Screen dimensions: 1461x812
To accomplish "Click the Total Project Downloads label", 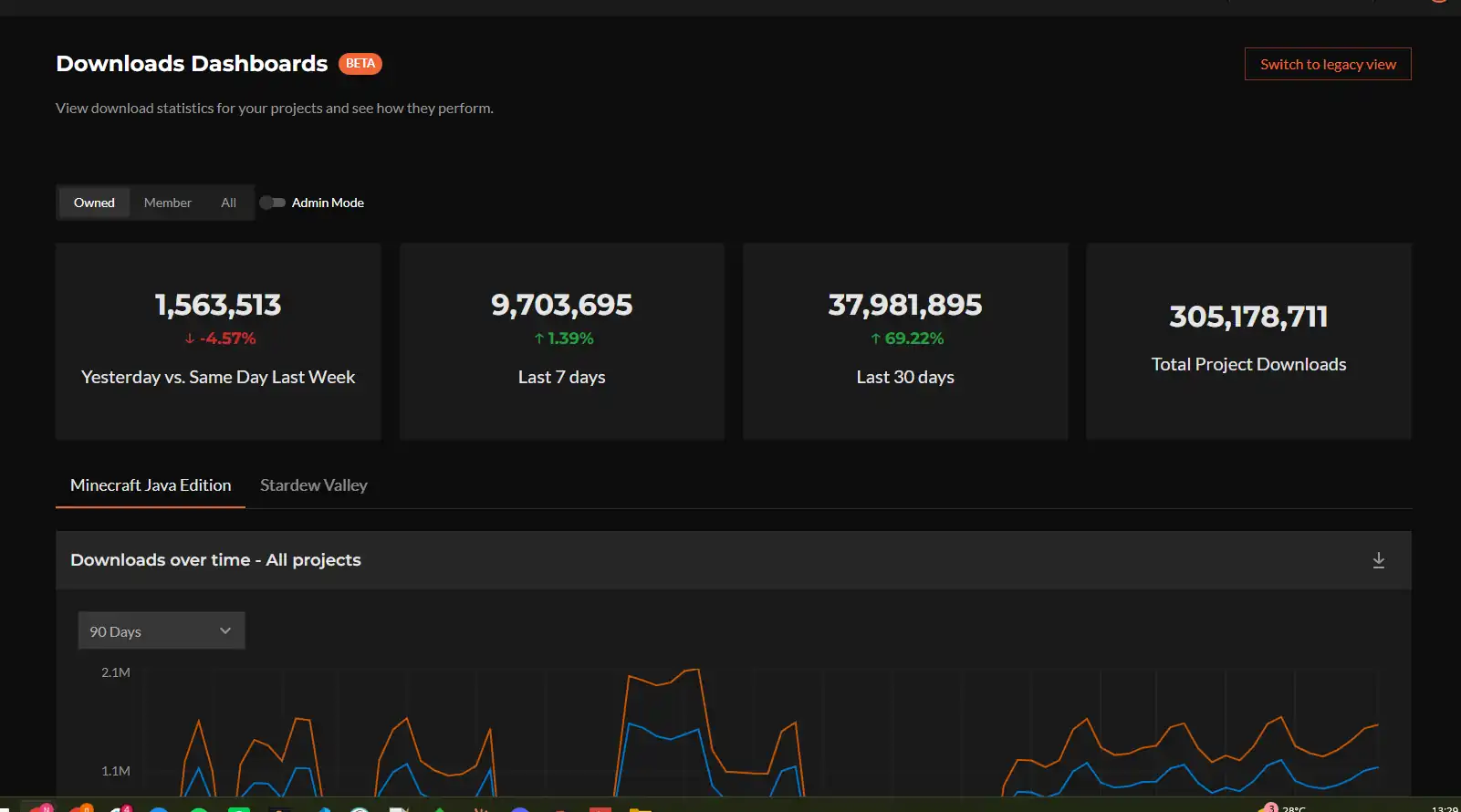I will pyautogui.click(x=1248, y=364).
